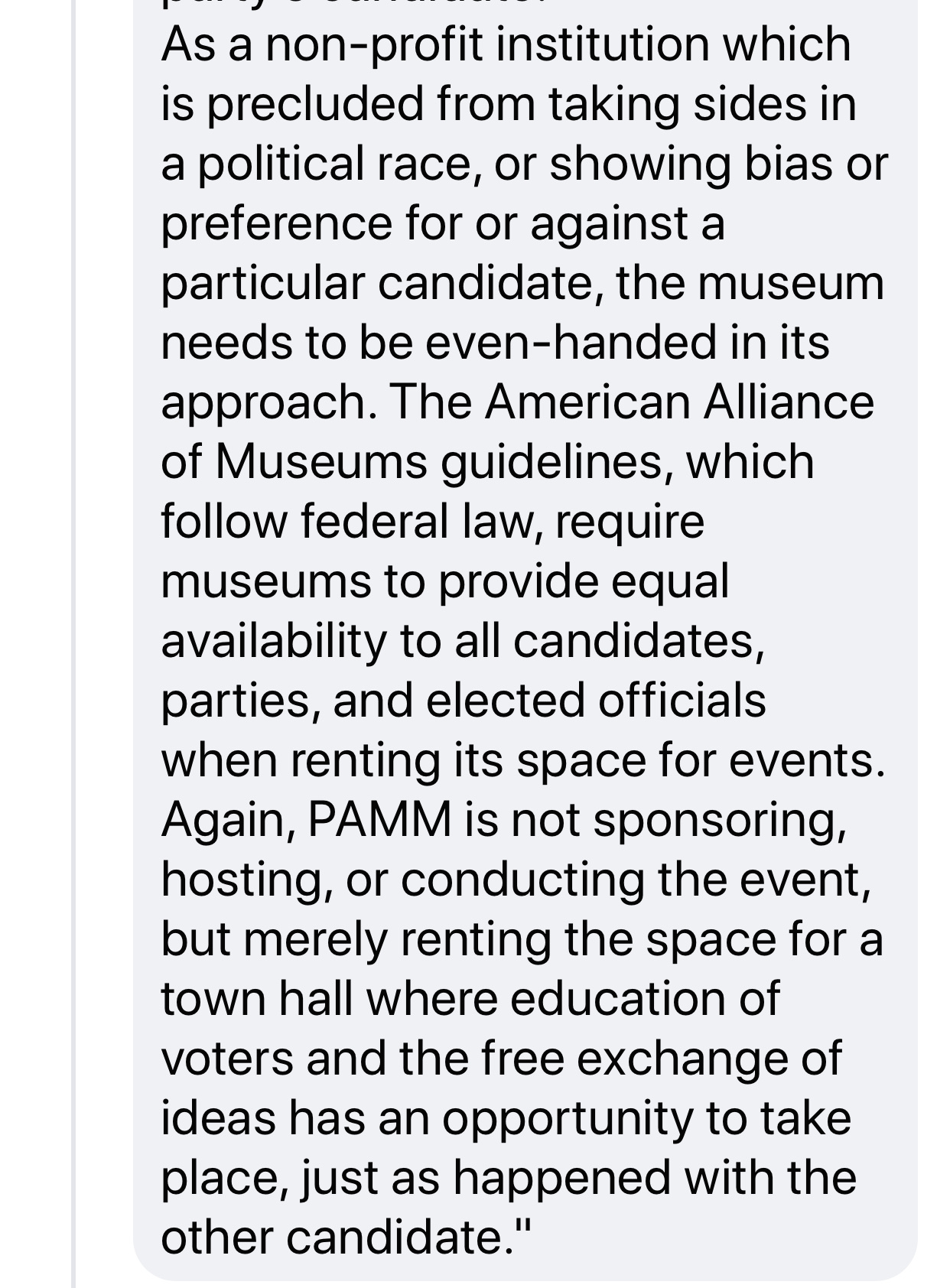The image size is (950, 1288).
Task: Tap the word "Museums" in the message
Action: tap(323, 462)
